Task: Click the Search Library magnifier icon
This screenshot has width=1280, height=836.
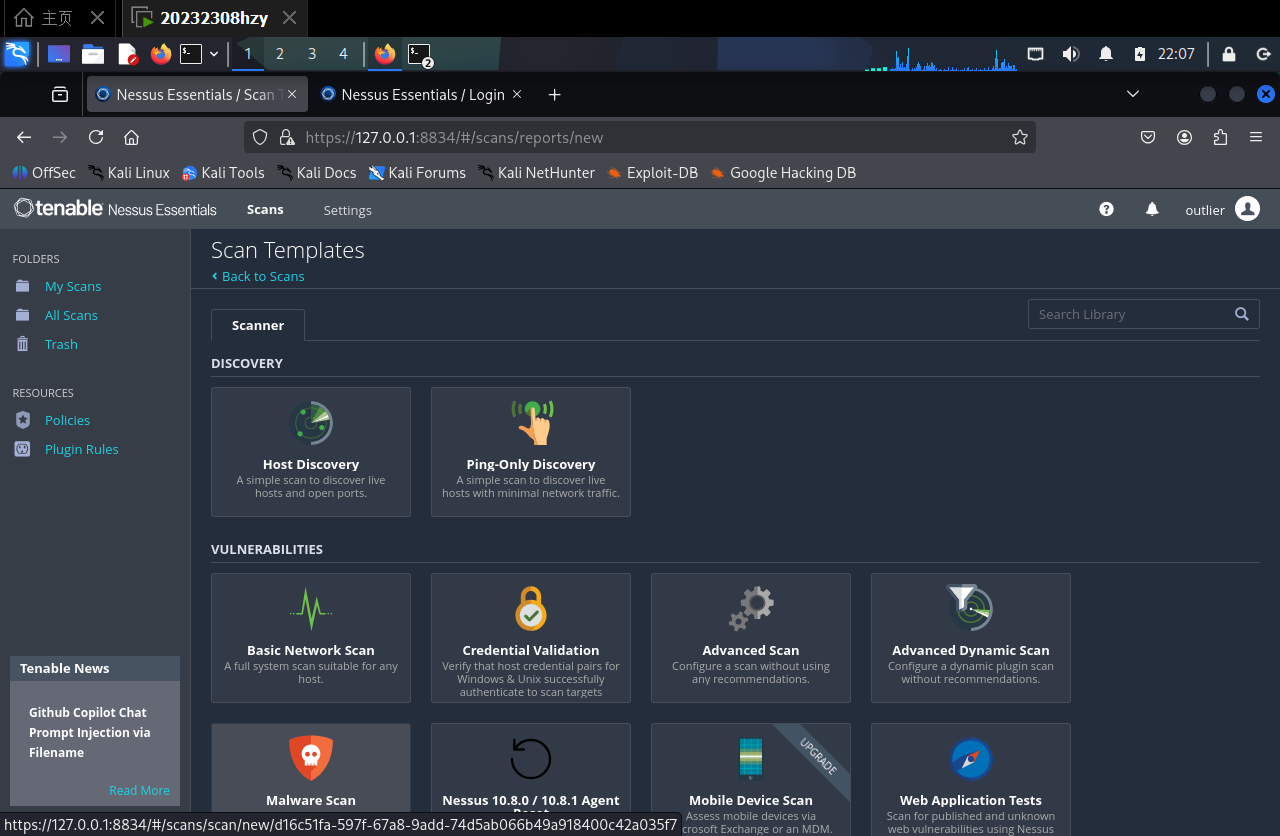Action: [x=1242, y=314]
